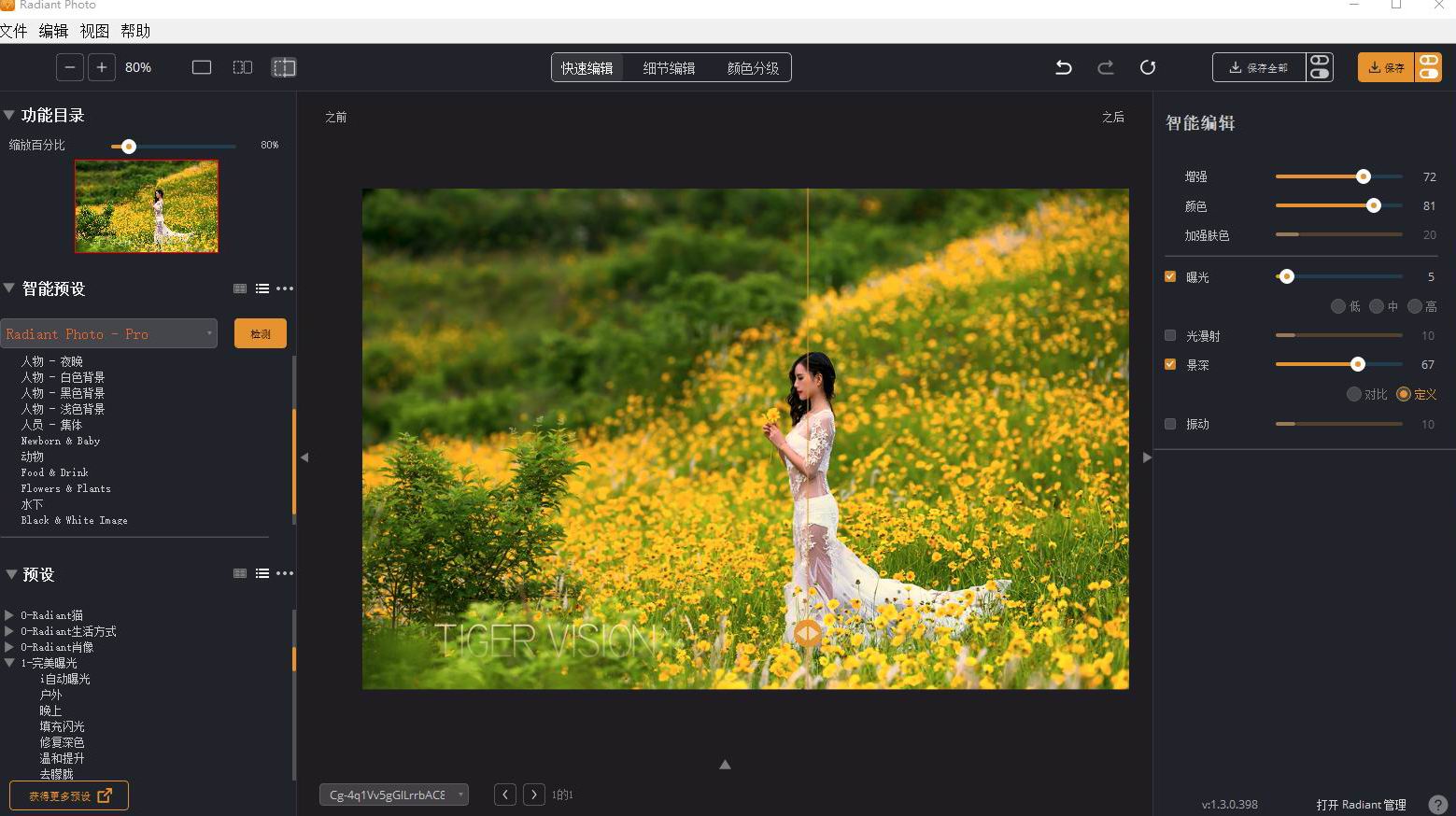Collapse the 智能预设 section
Image resolution: width=1456 pixels, height=816 pixels.
pyautogui.click(x=9, y=288)
